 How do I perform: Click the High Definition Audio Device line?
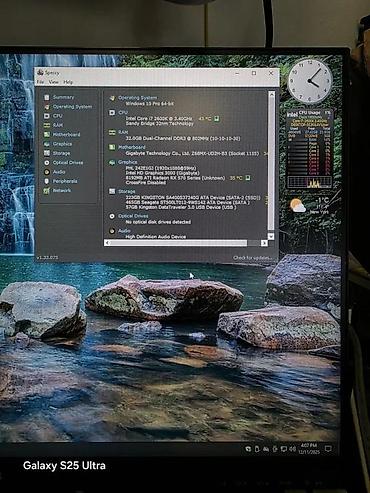tap(155, 237)
